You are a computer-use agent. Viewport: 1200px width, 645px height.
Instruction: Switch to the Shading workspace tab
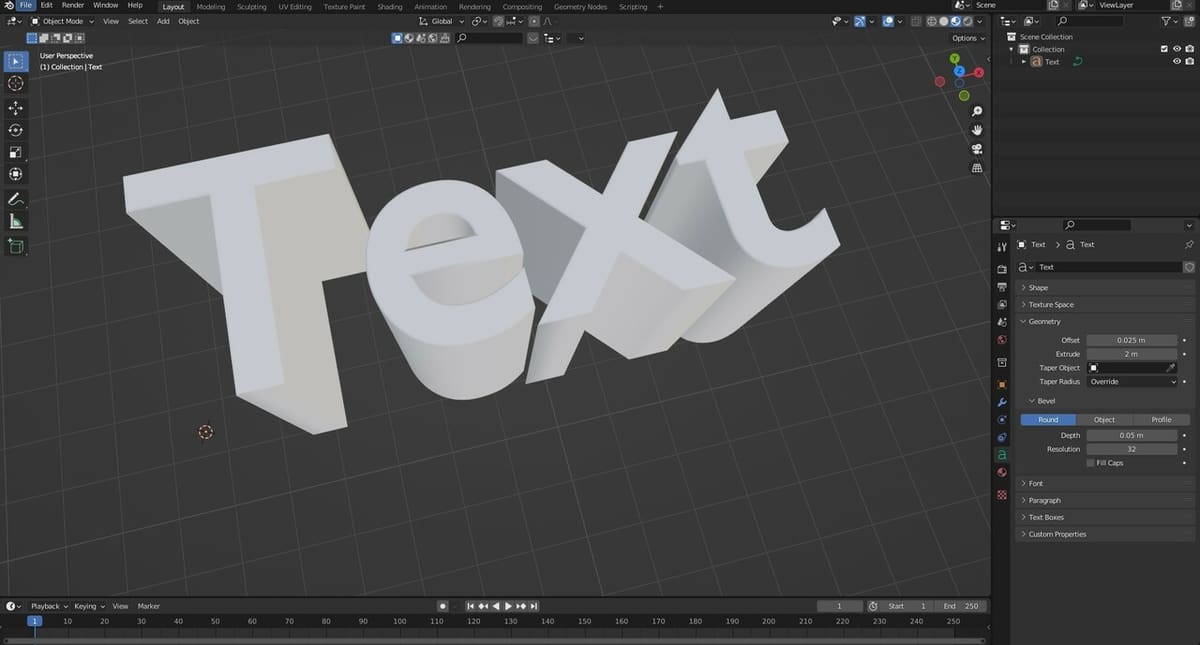tap(390, 6)
